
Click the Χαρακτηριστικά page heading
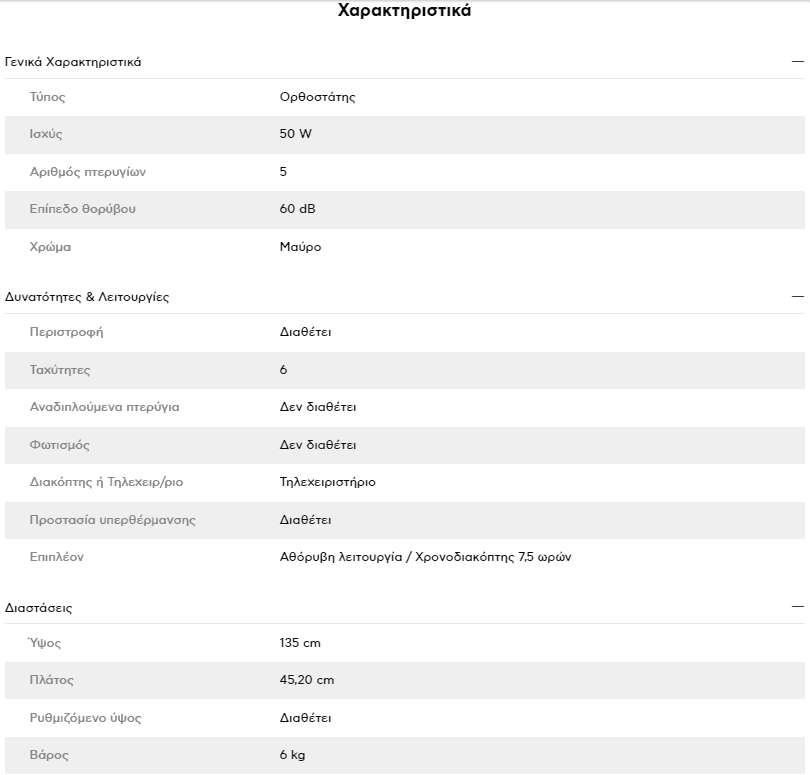pos(404,10)
